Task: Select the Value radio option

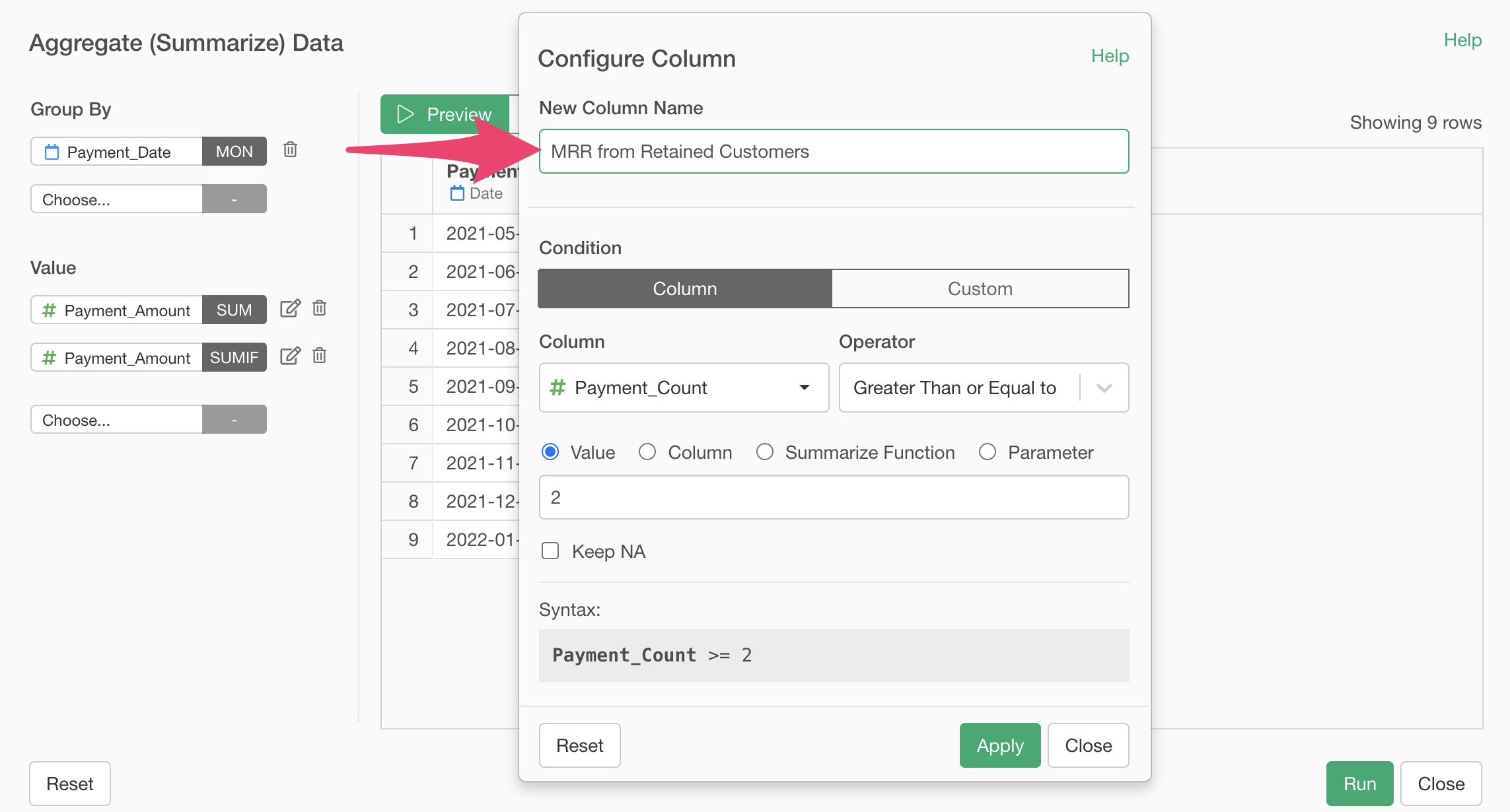Action: [x=550, y=452]
